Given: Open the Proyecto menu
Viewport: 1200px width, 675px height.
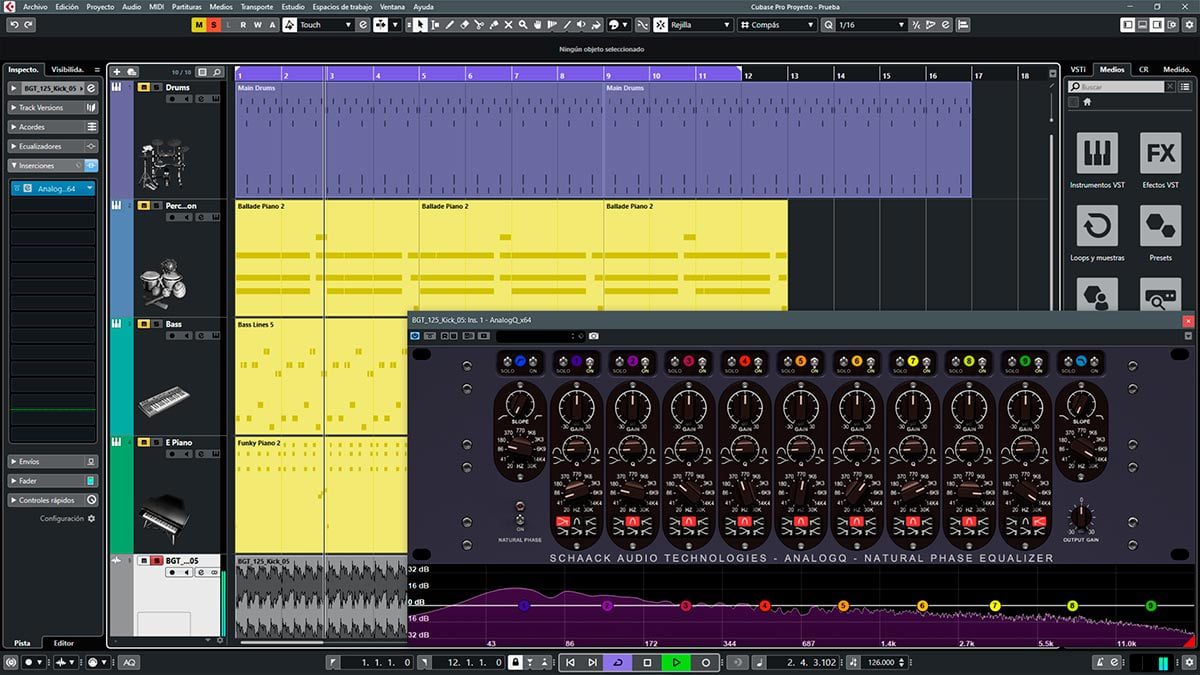Looking at the screenshot, I should [x=100, y=6].
